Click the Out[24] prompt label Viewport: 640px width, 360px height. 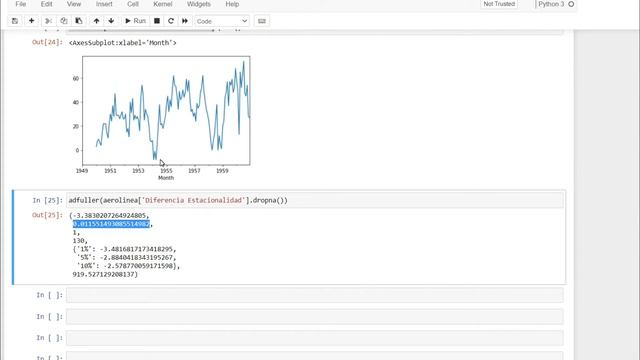pos(47,42)
